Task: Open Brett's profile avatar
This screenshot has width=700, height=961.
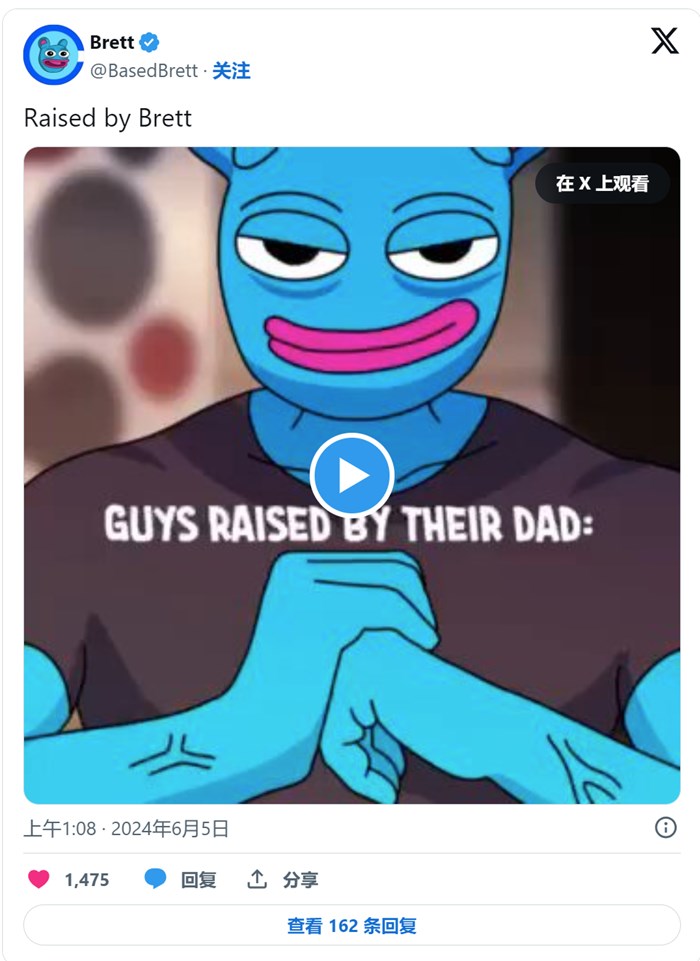Action: 53,55
